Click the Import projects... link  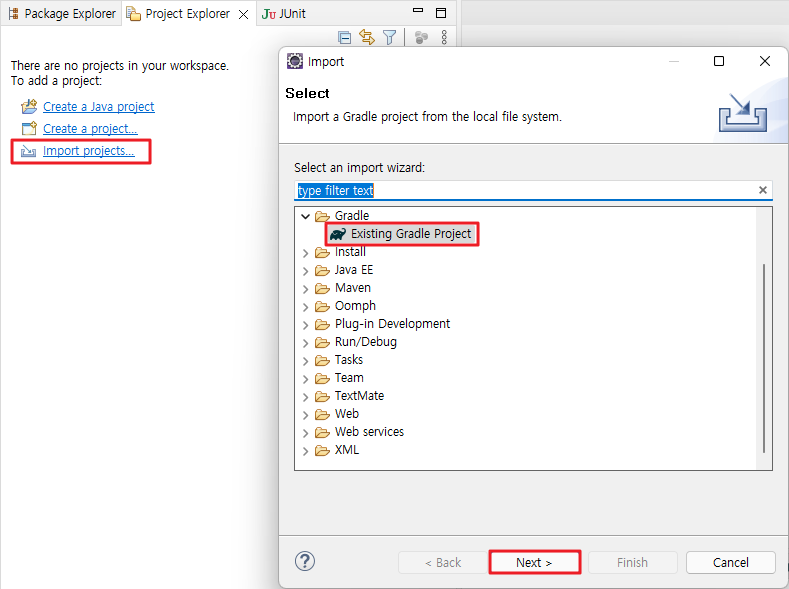click(89, 150)
